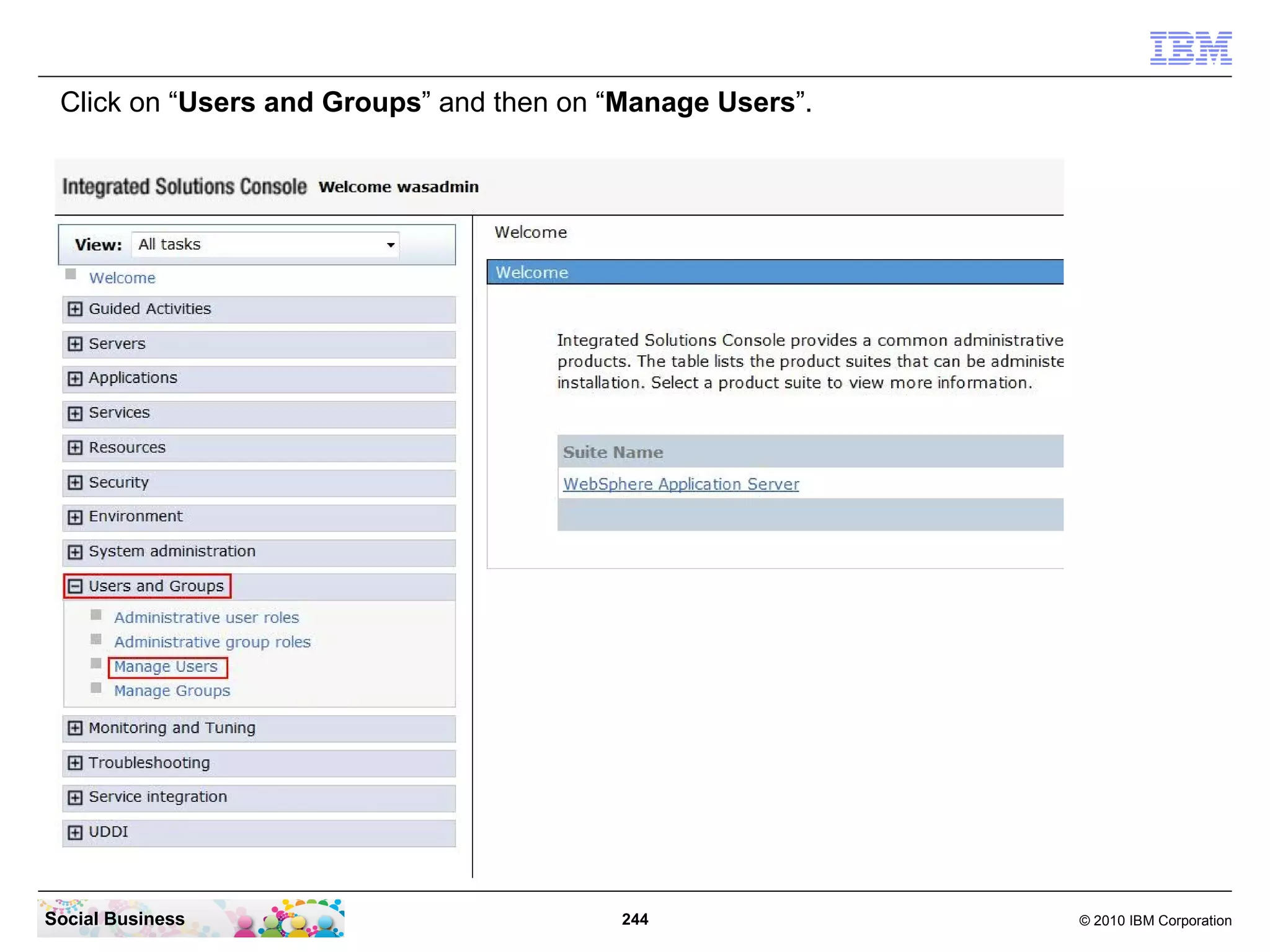Image resolution: width=1270 pixels, height=952 pixels.
Task: Expand the Resources section
Action: point(75,447)
